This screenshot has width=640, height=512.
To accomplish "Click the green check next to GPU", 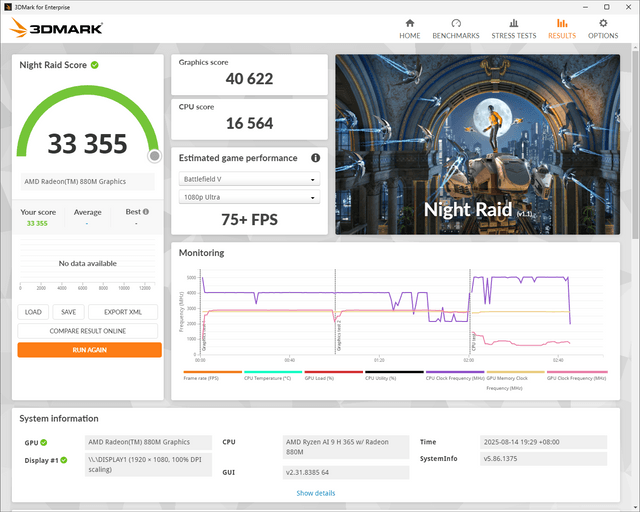I will [44, 443].
